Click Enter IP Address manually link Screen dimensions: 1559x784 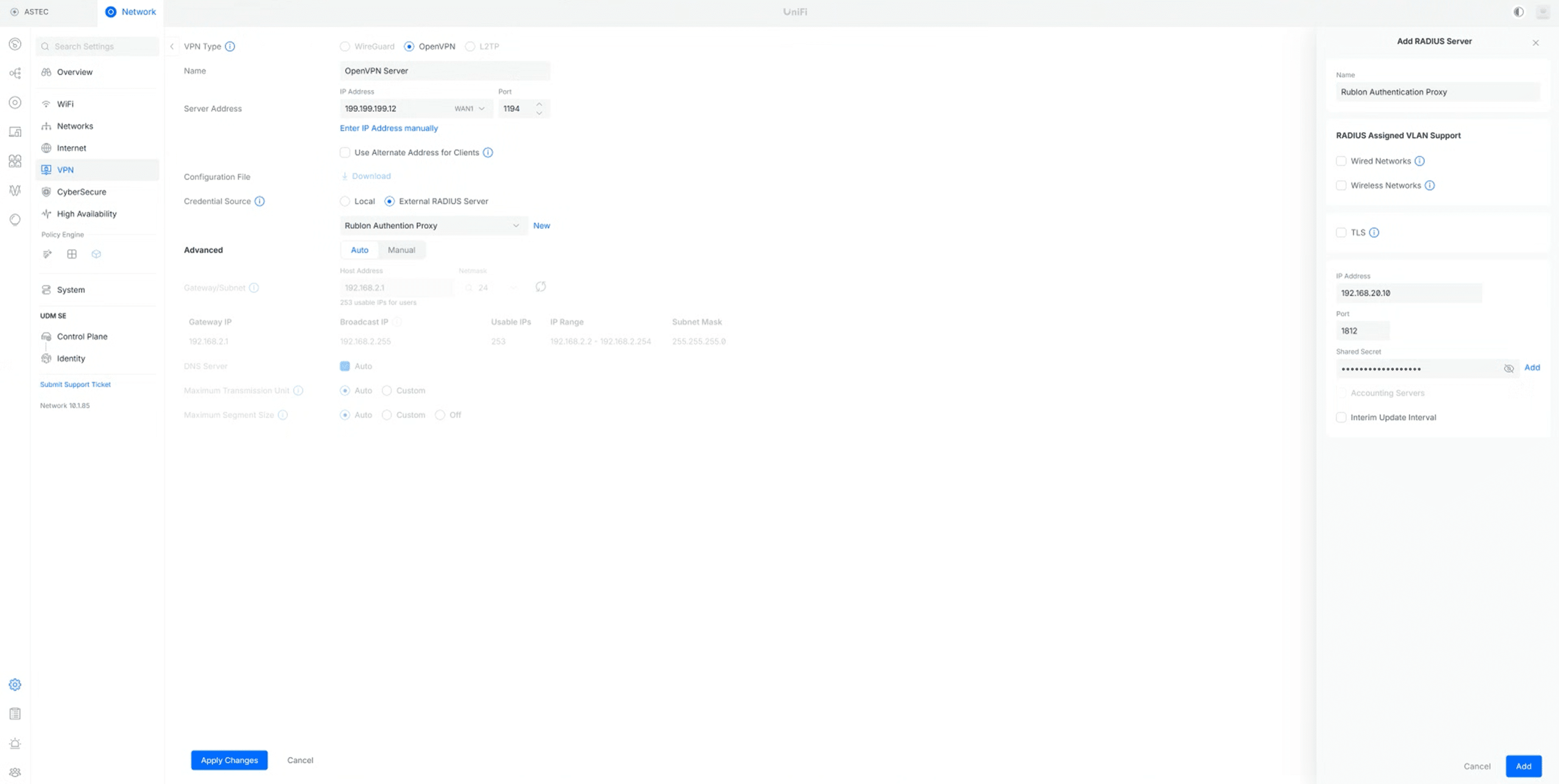click(389, 128)
